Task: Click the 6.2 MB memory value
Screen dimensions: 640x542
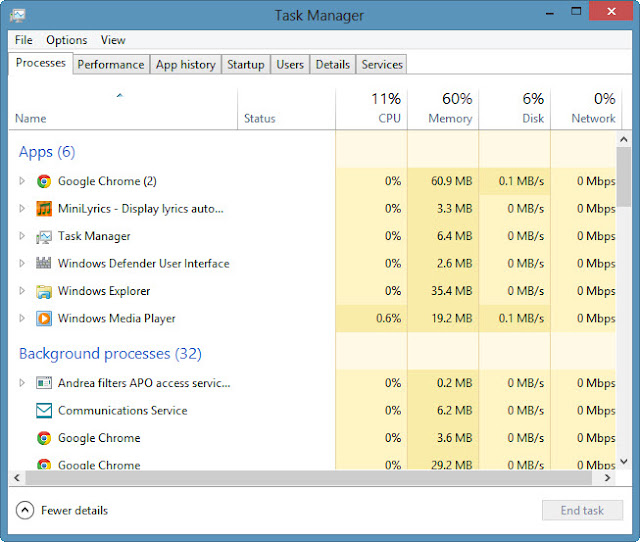Action: click(x=454, y=410)
